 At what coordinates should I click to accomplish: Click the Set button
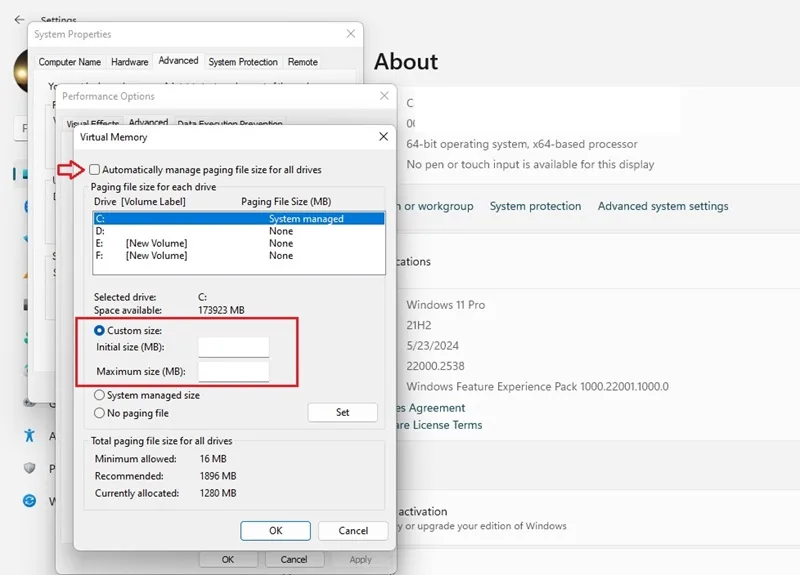click(x=343, y=412)
